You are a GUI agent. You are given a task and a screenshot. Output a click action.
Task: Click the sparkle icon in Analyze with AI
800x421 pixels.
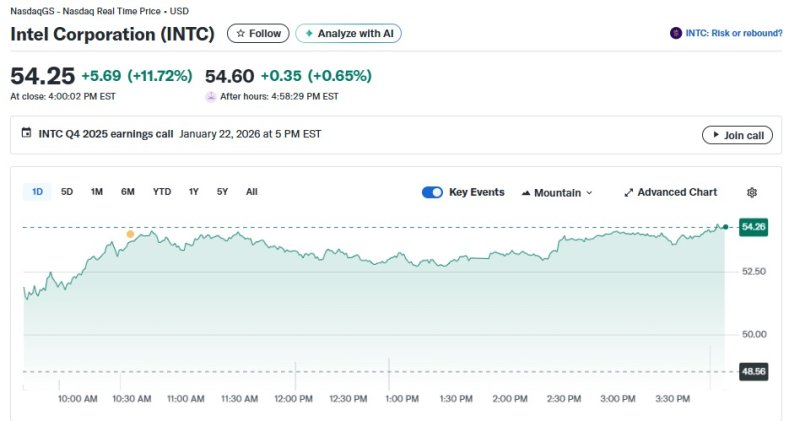(x=309, y=33)
